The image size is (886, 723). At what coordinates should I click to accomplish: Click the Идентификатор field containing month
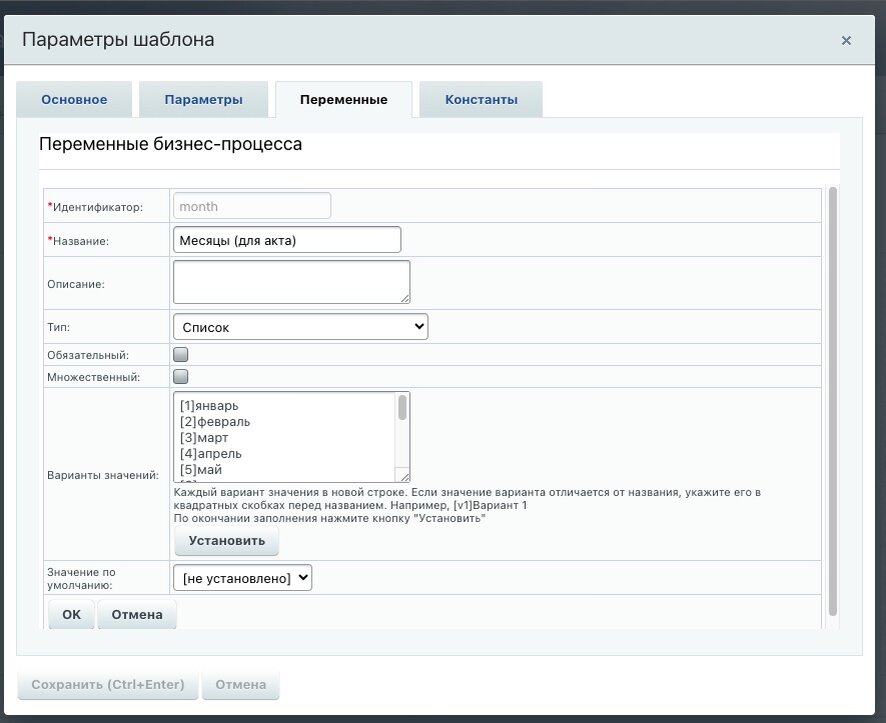coord(252,206)
